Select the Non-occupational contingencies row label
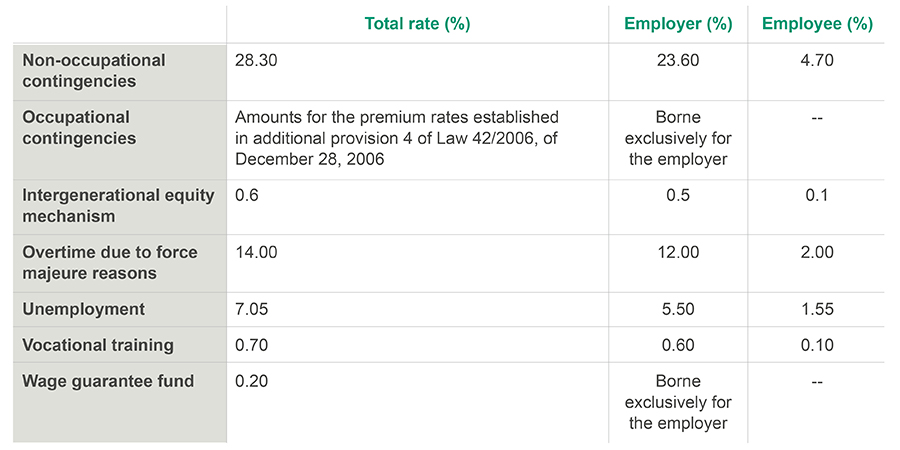This screenshot has height=450, width=900. click(x=94, y=70)
